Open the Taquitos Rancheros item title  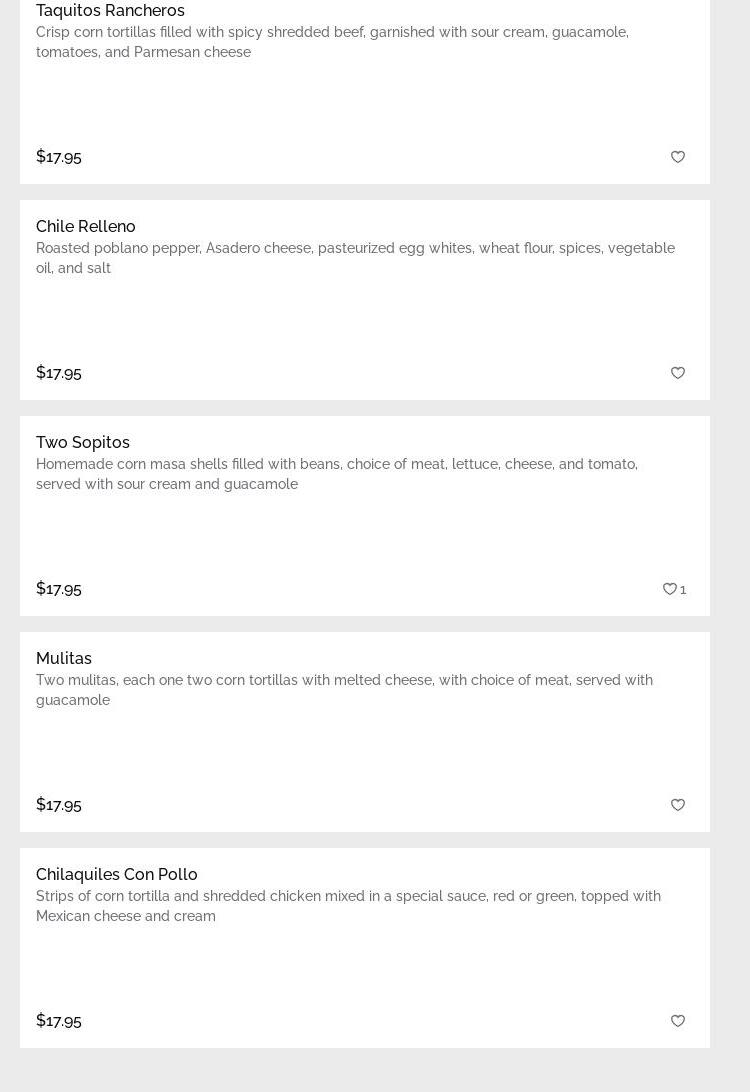click(x=110, y=10)
